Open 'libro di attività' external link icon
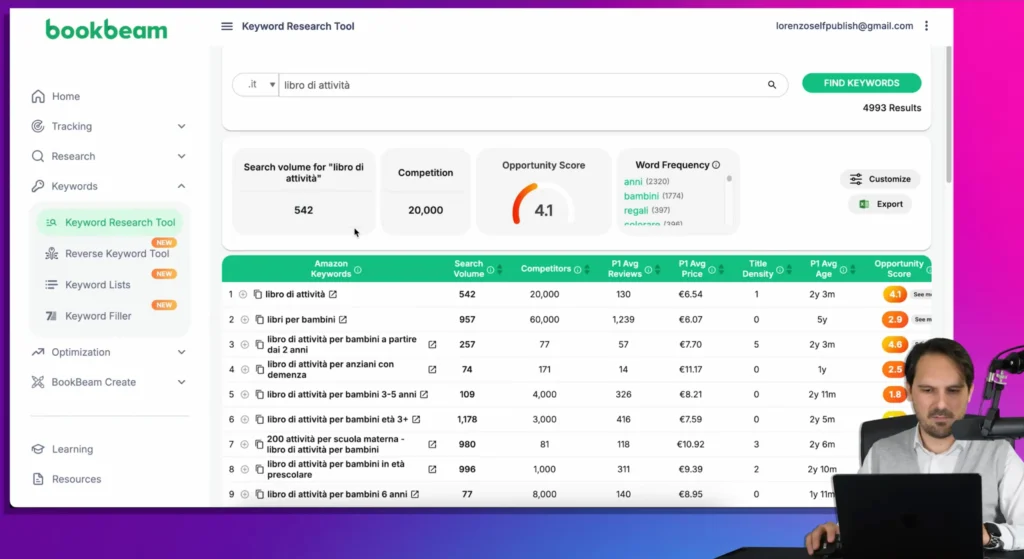 pyautogui.click(x=333, y=295)
